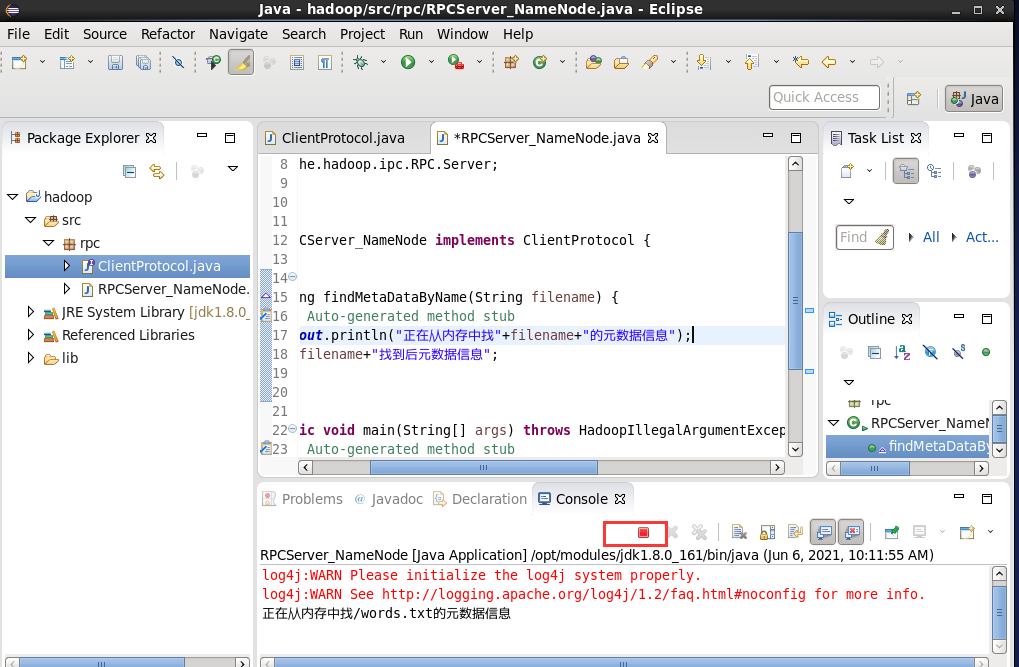
Task: Open the Javadoc tab
Action: pyautogui.click(x=389, y=499)
